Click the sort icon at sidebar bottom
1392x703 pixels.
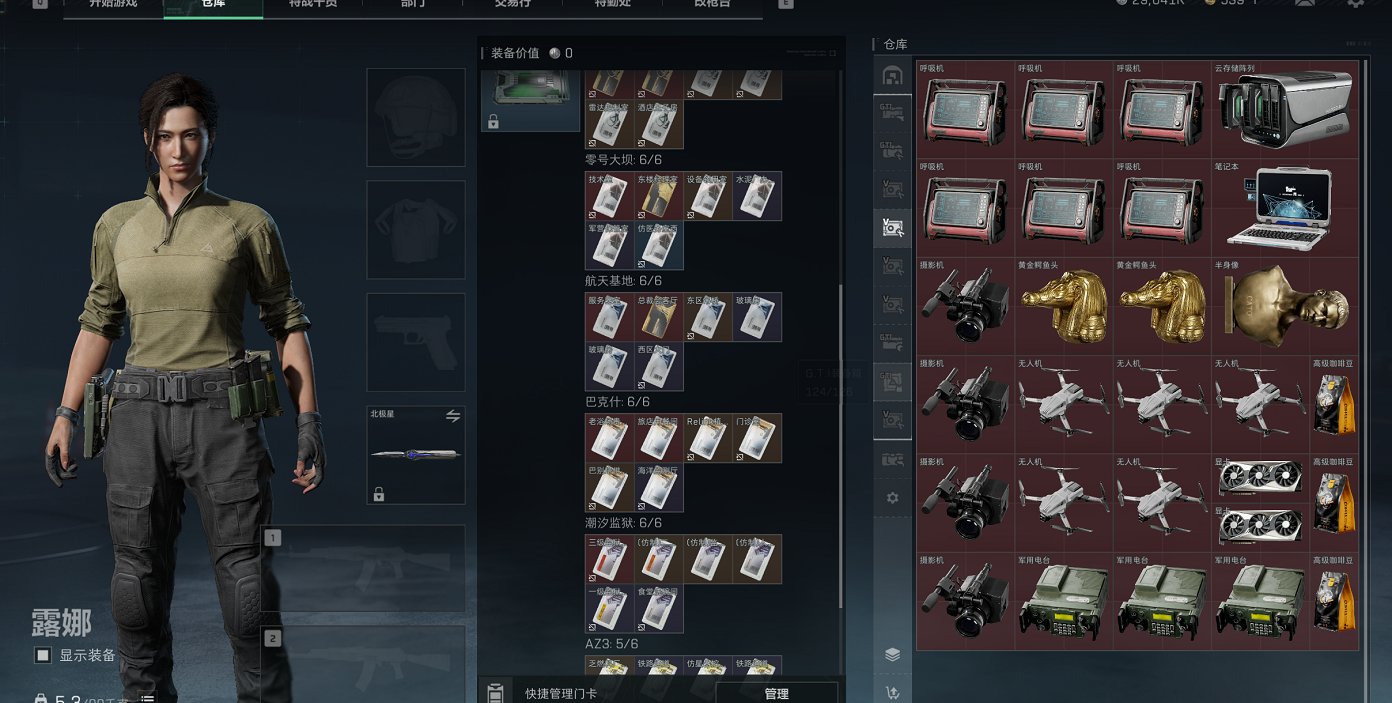point(892,692)
